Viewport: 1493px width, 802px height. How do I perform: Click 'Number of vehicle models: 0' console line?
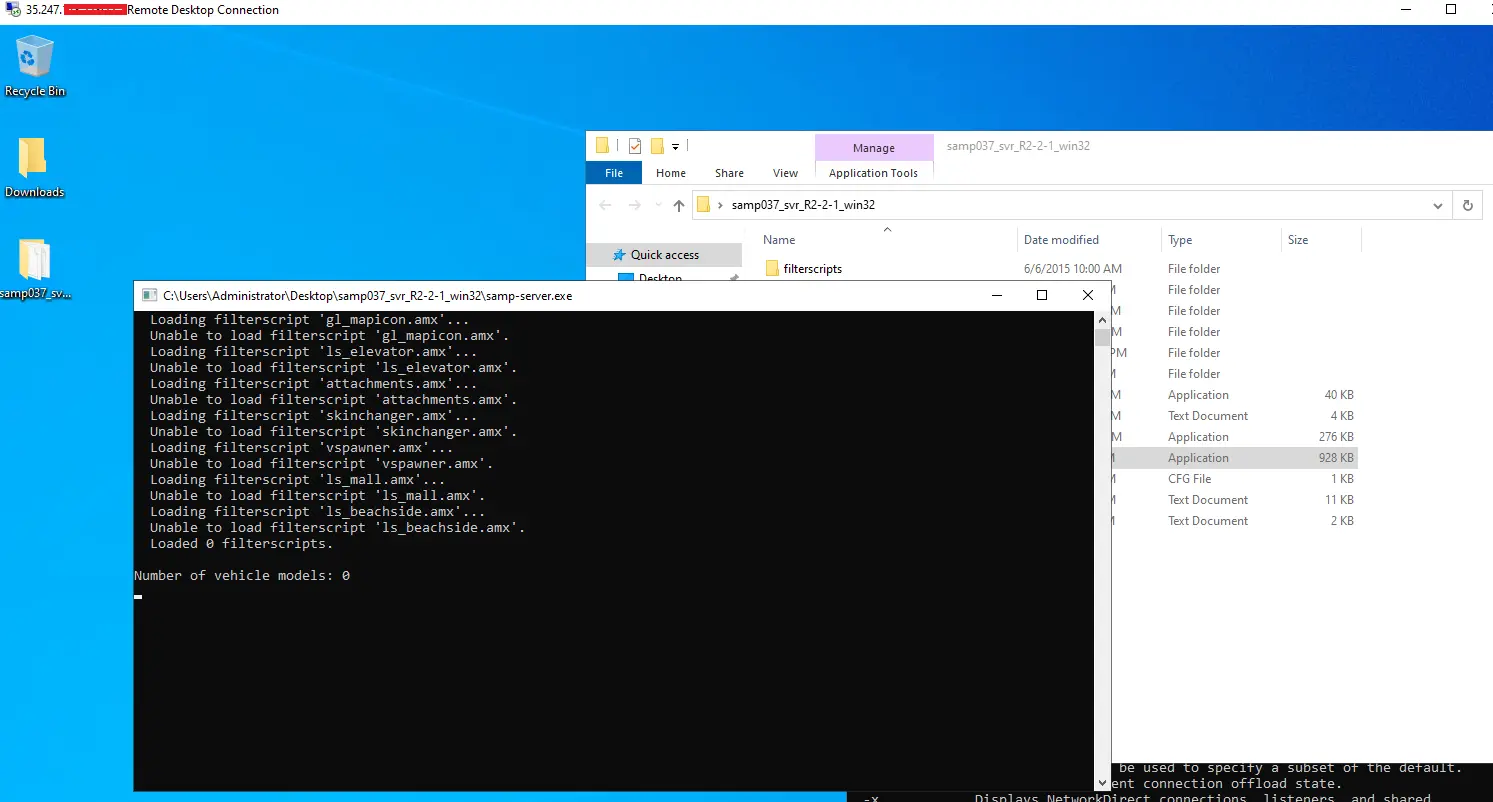click(242, 576)
